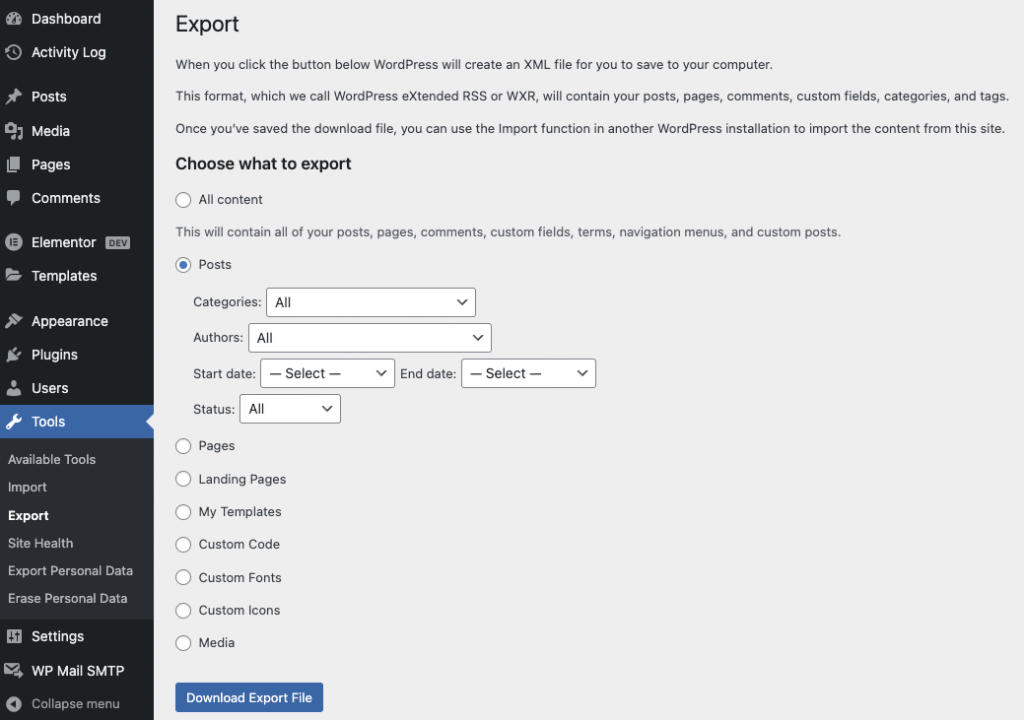This screenshot has height=720, width=1024.
Task: Click the Appearance paintbrush icon
Action: (x=14, y=321)
